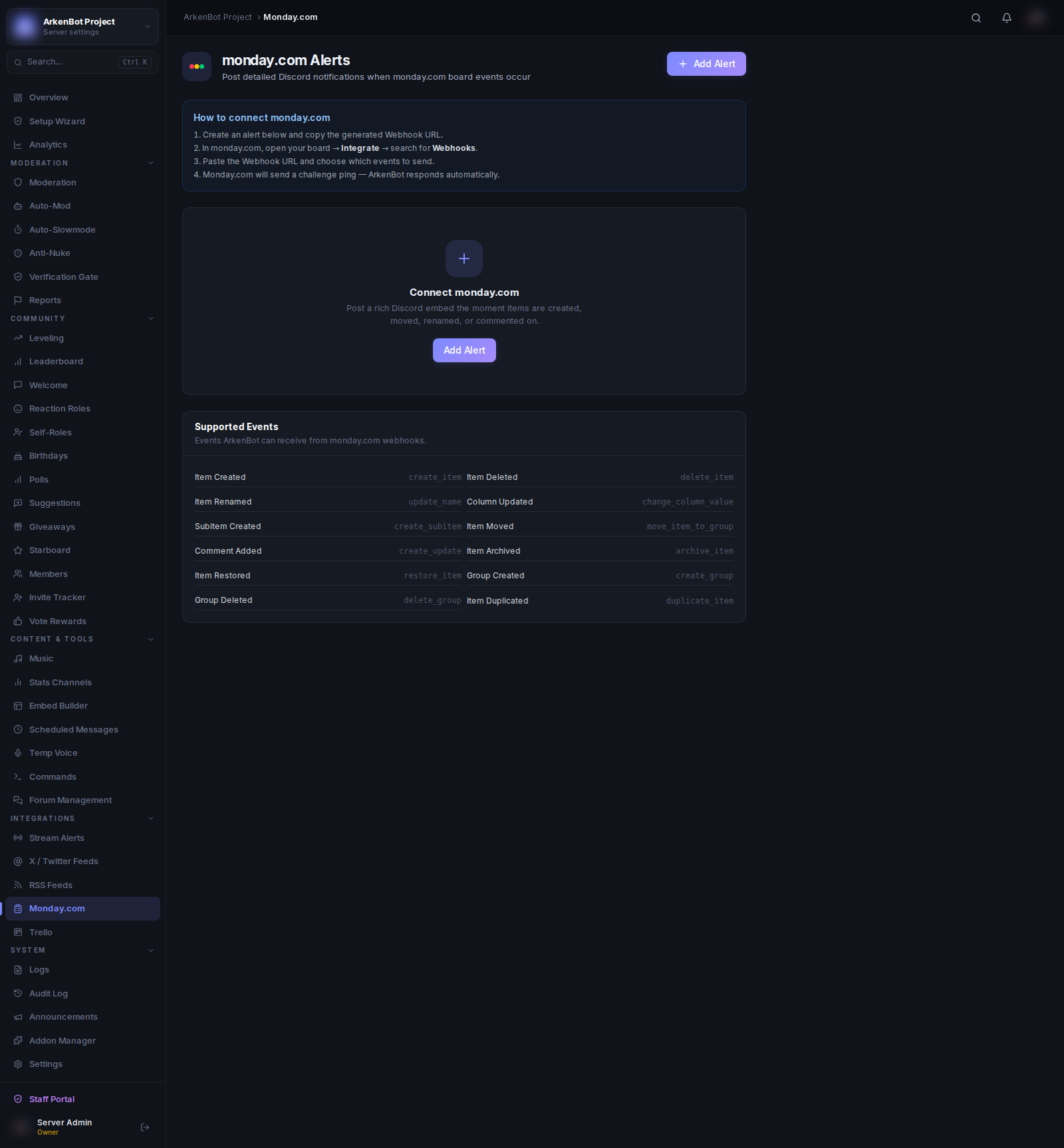
Task: Click the Item Duplicated event row
Action: pyautogui.click(x=600, y=601)
